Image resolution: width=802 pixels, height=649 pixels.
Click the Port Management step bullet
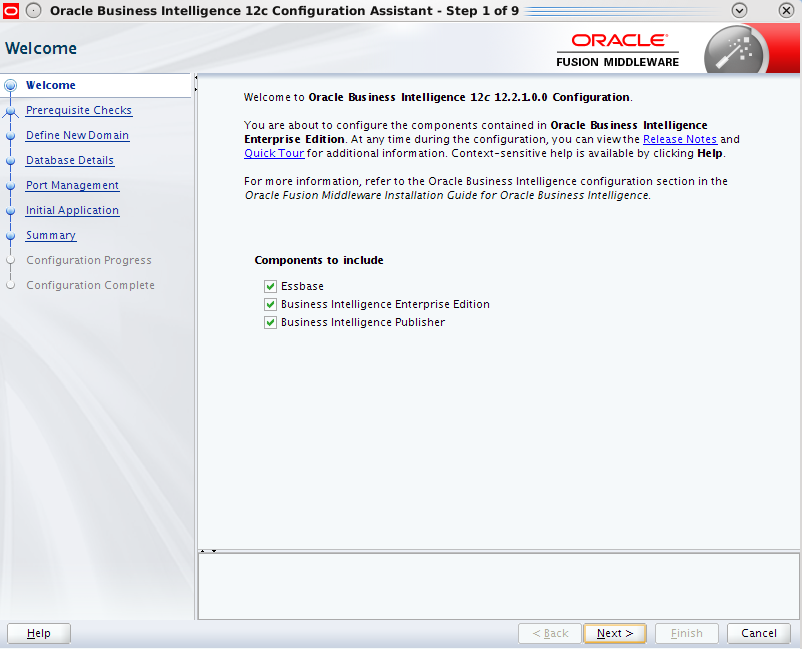[x=11, y=186]
